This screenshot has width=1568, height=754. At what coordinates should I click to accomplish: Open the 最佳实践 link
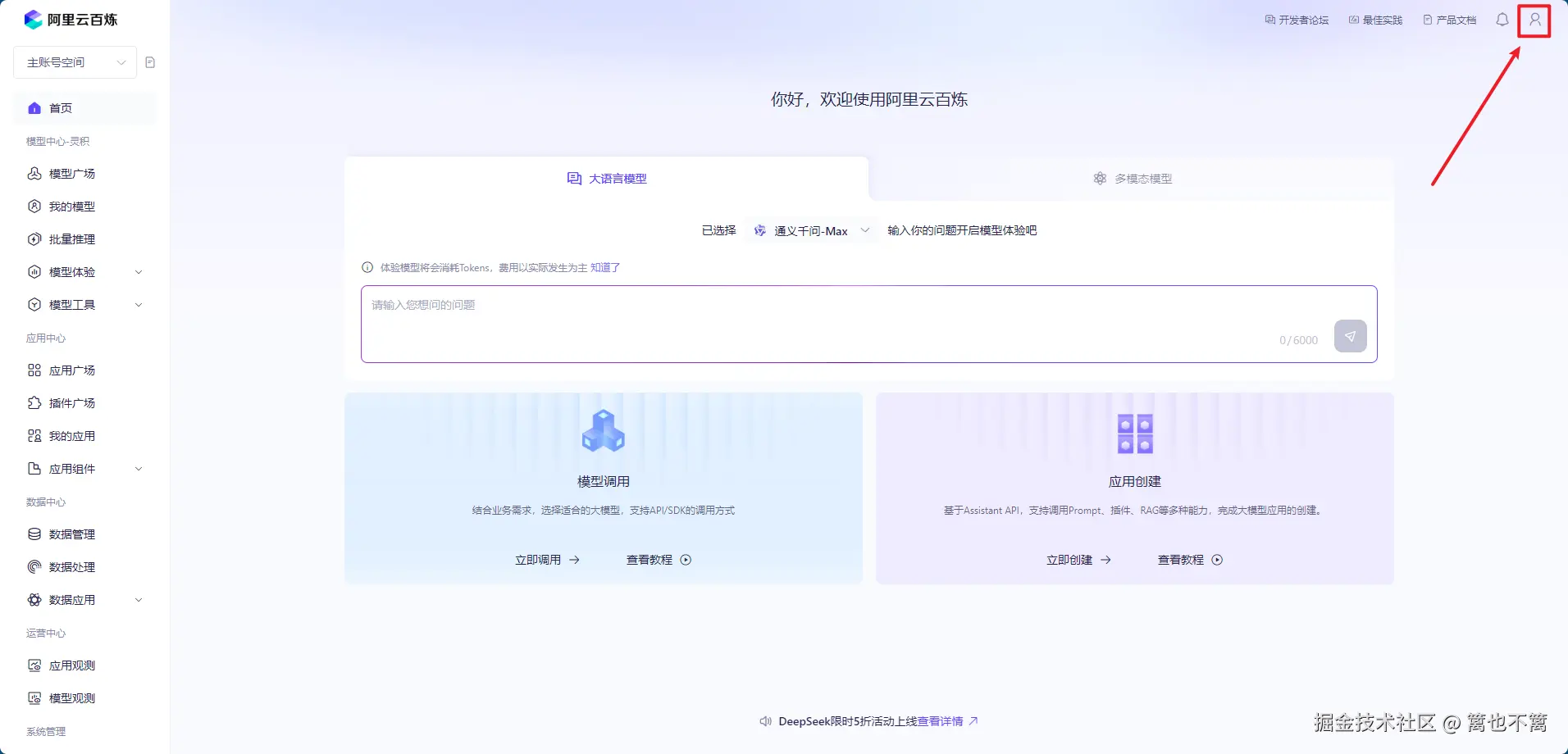1375,20
